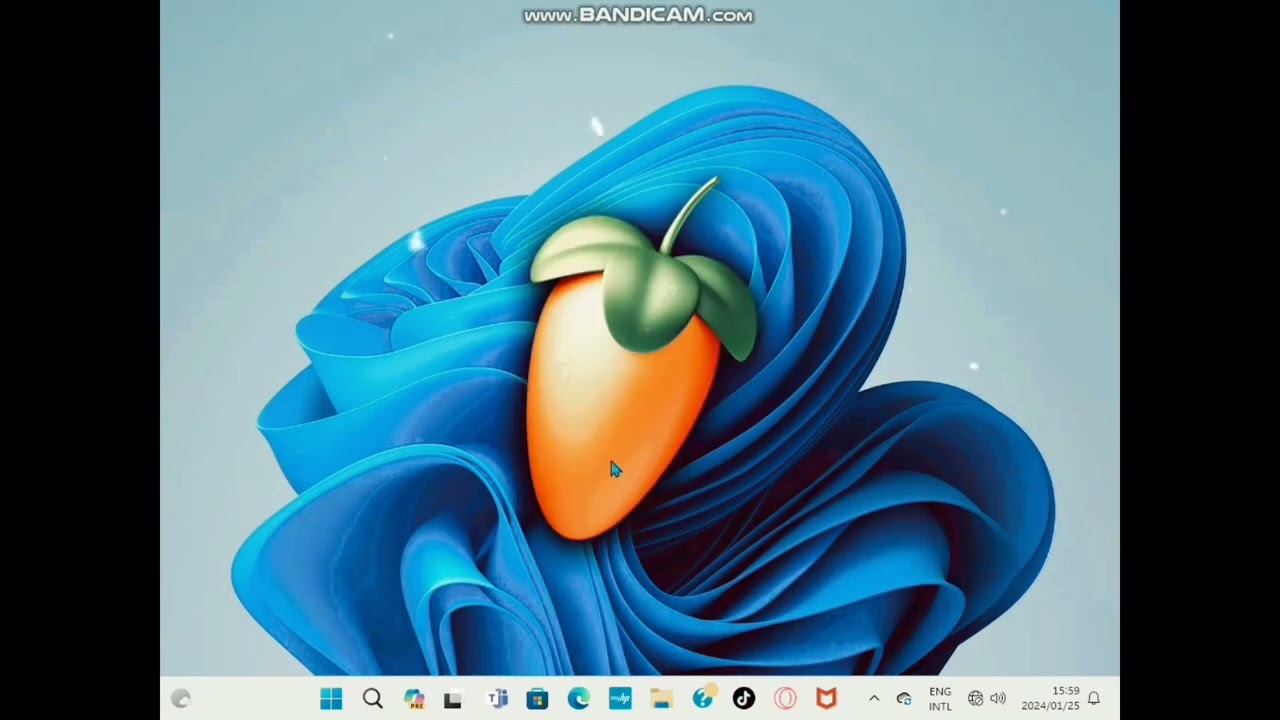Viewport: 1280px width, 720px height.
Task: Open the Windows Start menu
Action: click(x=331, y=698)
